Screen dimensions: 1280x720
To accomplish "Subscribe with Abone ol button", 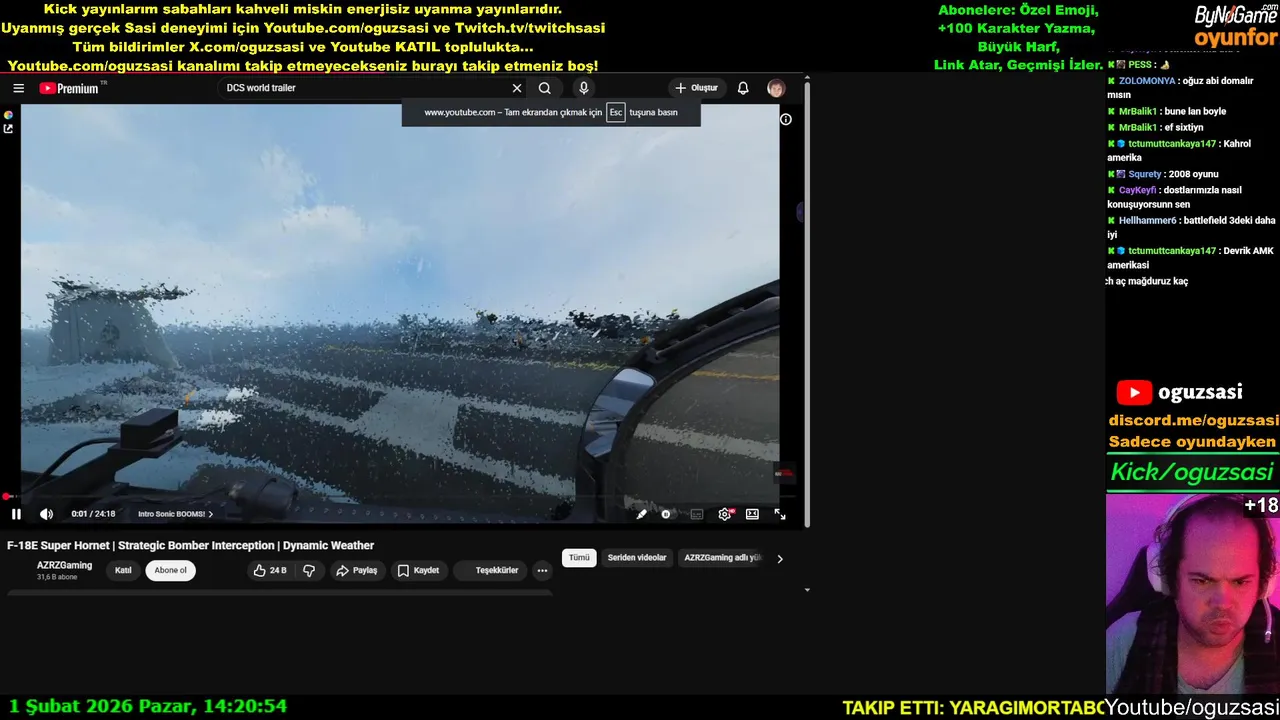I will point(170,571).
